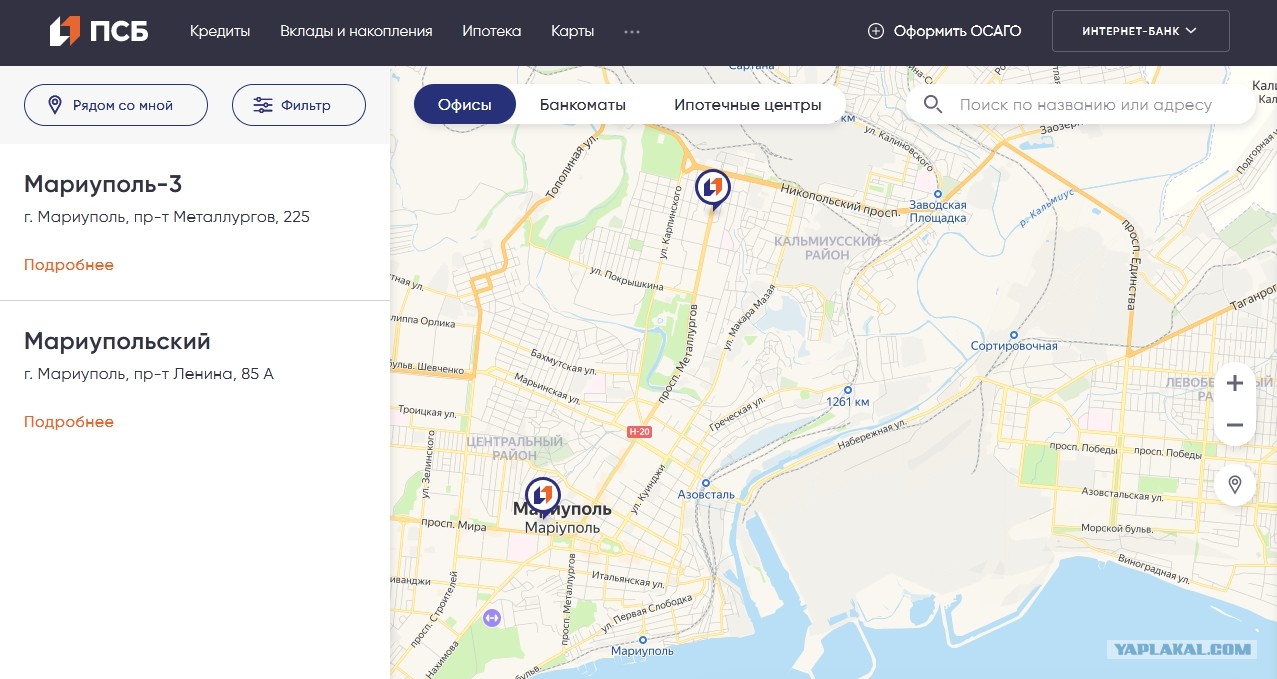Click address пр-т Металлургов, 225
Screen dimensions: 1277x679
coord(167,217)
